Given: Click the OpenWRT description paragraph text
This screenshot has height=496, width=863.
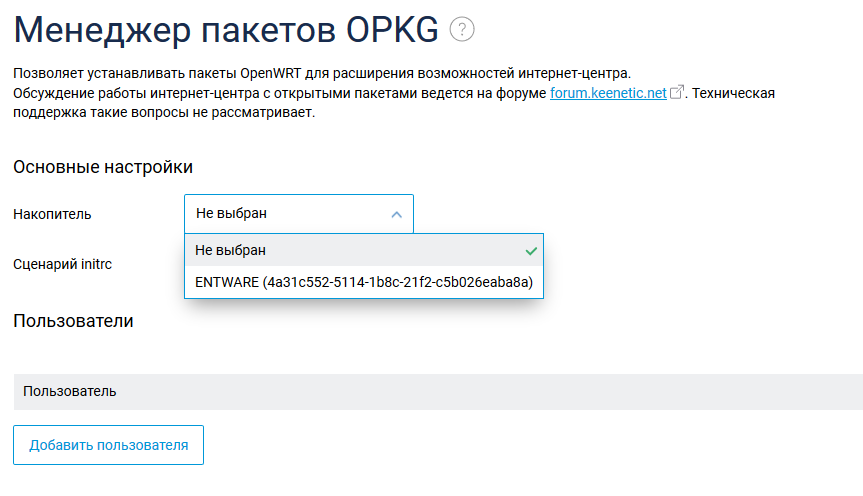Looking at the screenshot, I should point(322,73).
